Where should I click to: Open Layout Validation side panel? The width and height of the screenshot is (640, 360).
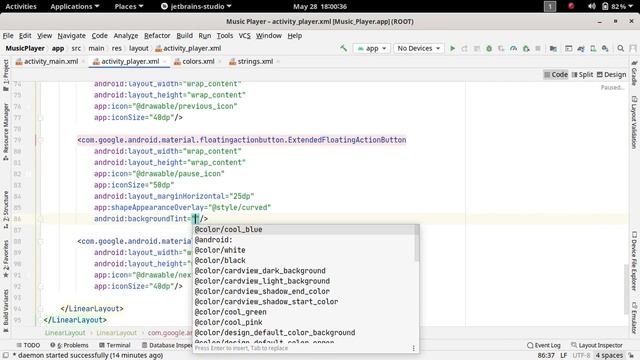pyautogui.click(x=634, y=122)
